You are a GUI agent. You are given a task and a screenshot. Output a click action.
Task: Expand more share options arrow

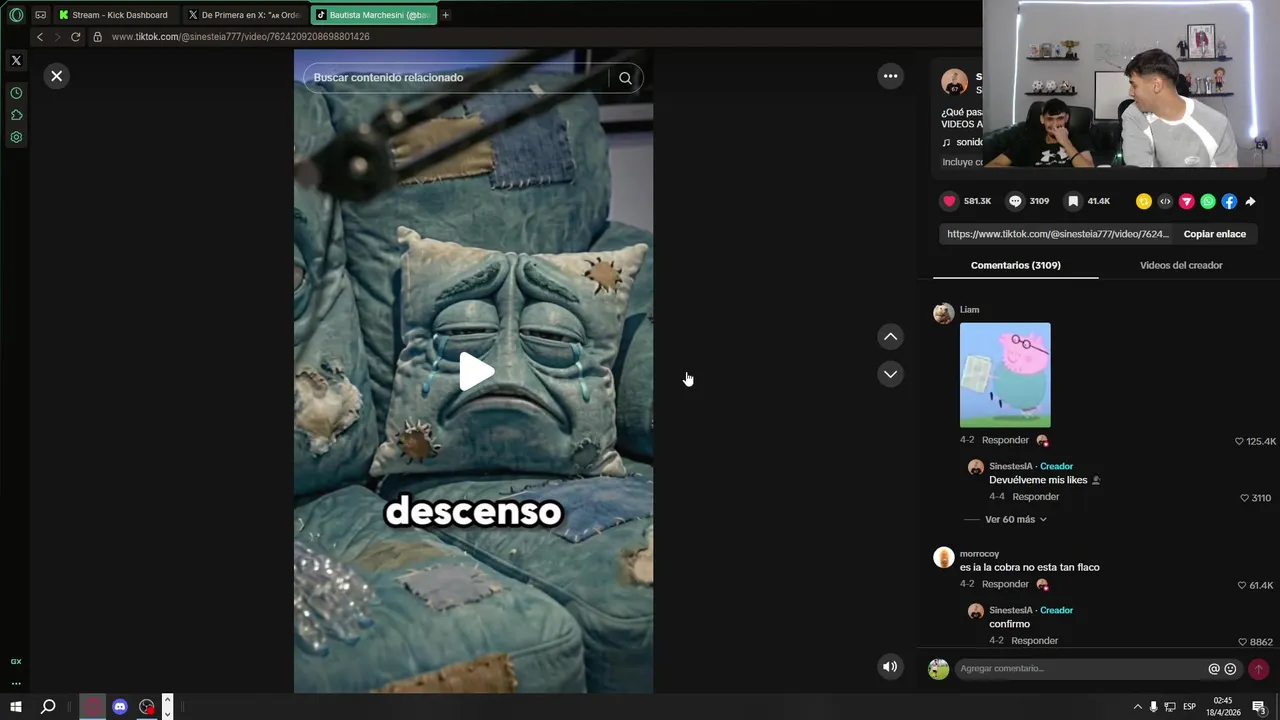[x=1250, y=201]
